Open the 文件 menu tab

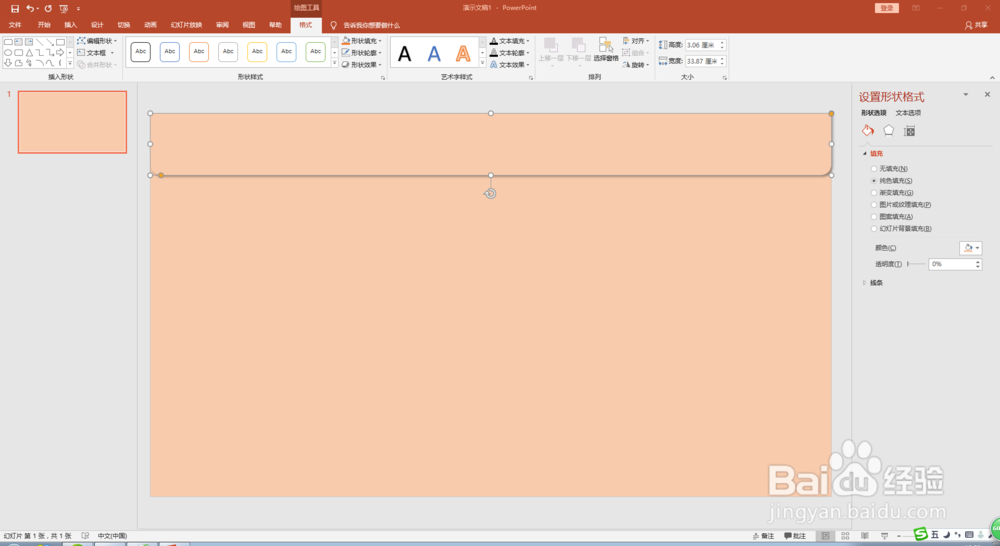click(x=15, y=25)
